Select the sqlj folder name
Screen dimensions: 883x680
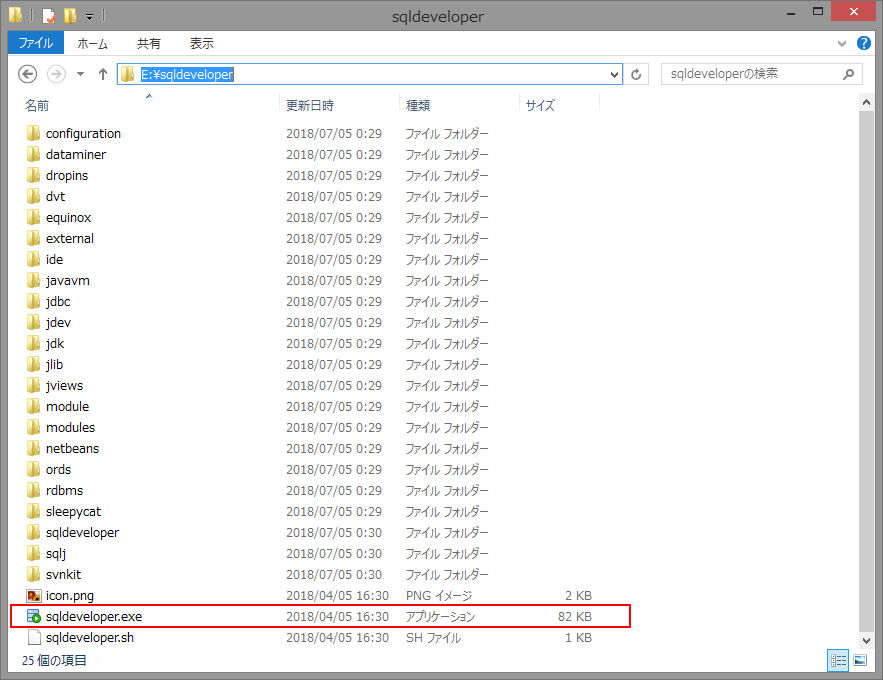click(x=56, y=553)
